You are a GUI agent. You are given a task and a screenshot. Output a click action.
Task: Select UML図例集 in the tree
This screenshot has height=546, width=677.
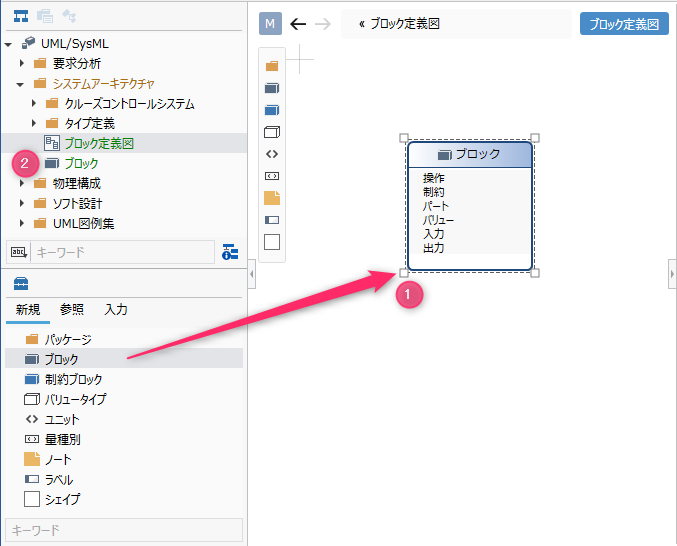84,223
